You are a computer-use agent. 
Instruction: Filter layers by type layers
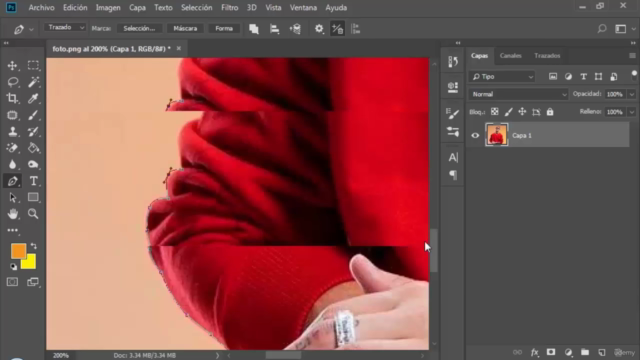(583, 77)
